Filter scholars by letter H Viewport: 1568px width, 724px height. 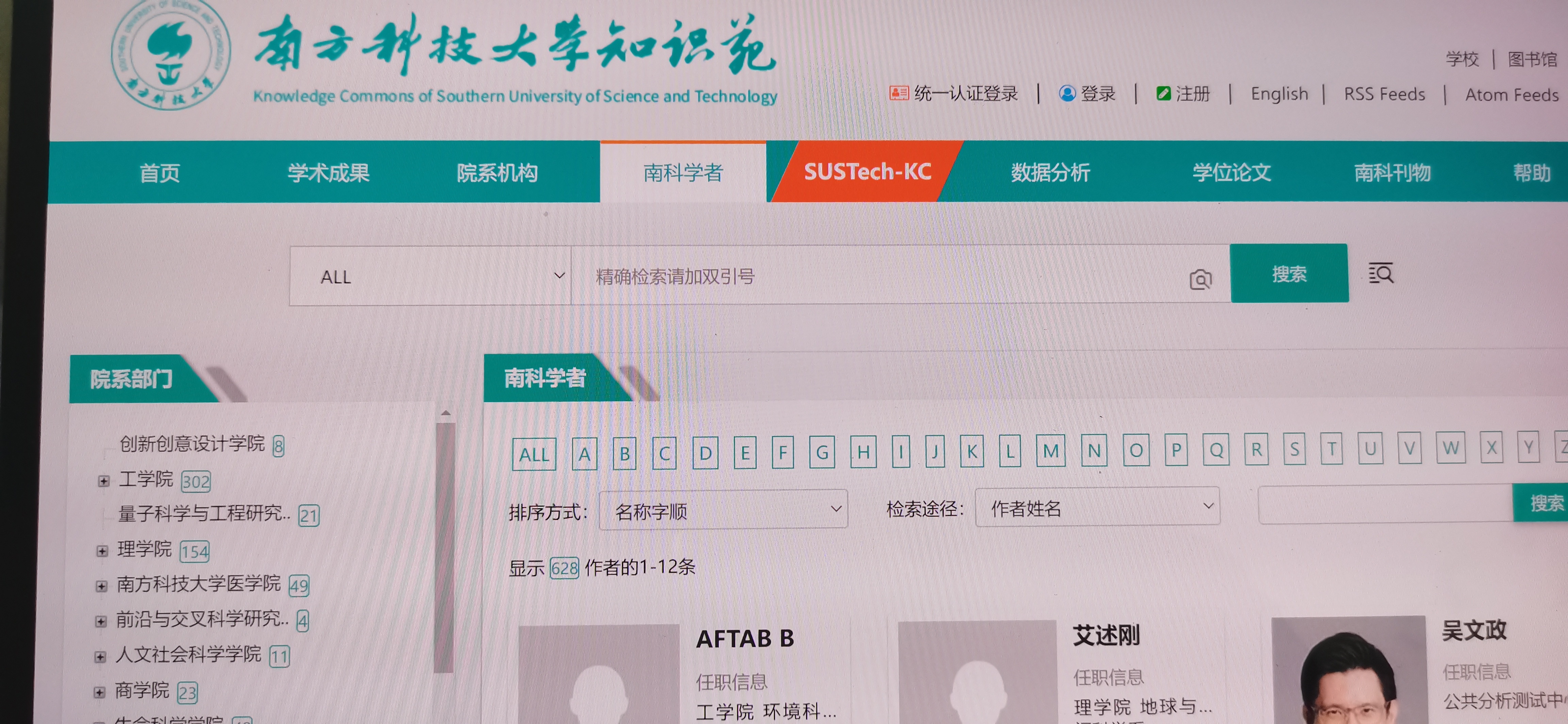tap(863, 452)
